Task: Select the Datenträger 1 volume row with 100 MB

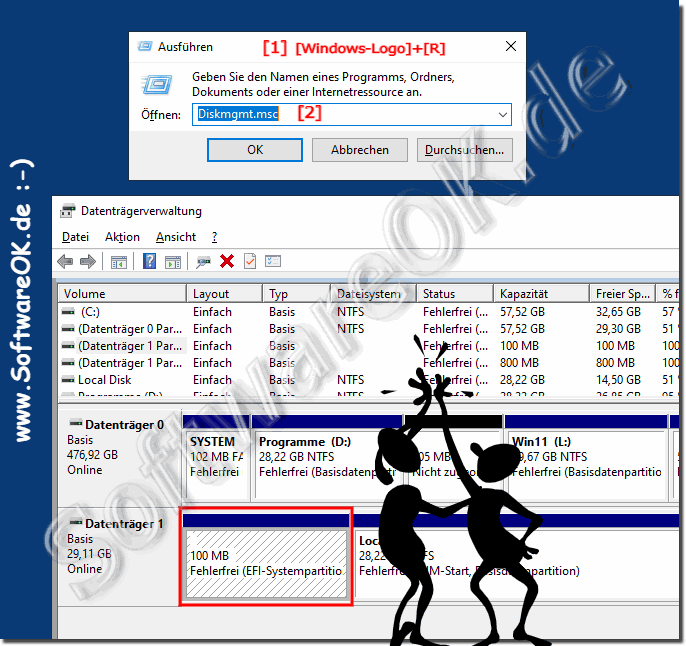Action: pyautogui.click(x=369, y=346)
